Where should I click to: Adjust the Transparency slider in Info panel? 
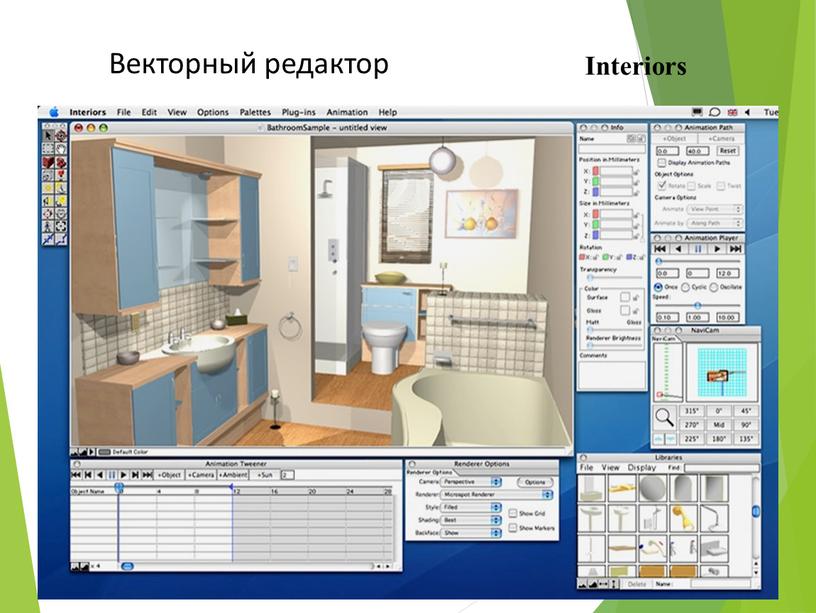coord(615,277)
